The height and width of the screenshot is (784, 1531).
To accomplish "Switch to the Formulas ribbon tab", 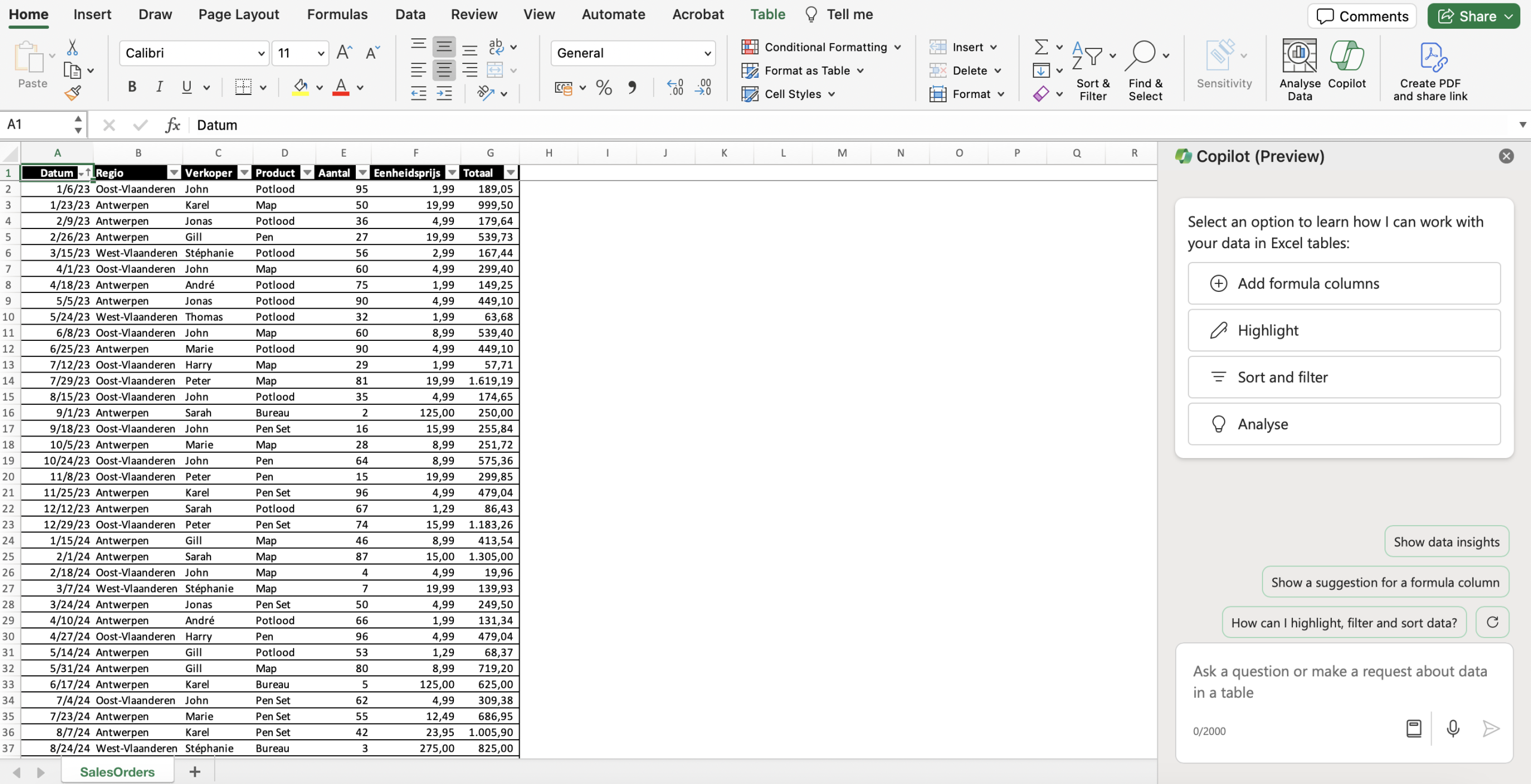I will coord(337,14).
